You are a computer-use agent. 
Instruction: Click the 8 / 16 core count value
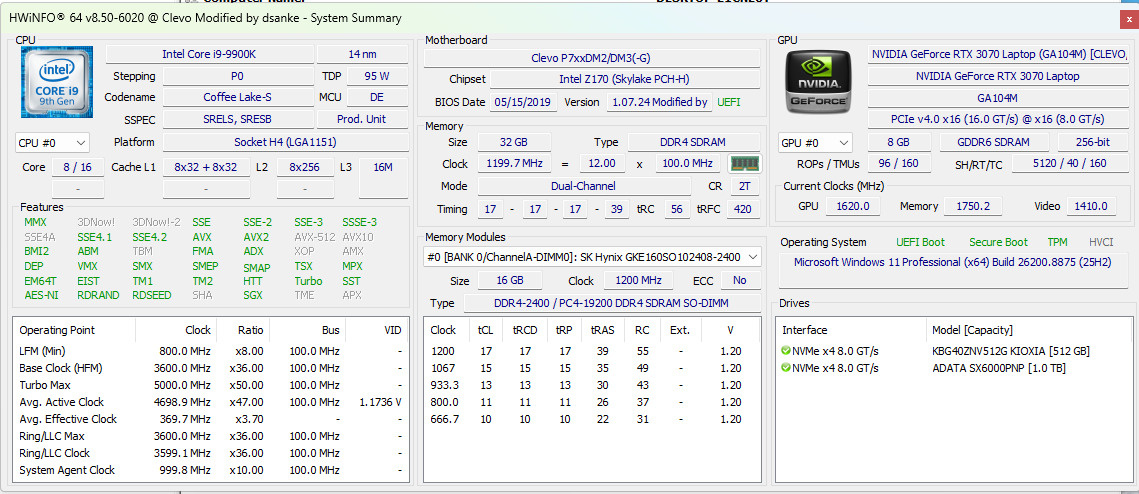pos(78,167)
